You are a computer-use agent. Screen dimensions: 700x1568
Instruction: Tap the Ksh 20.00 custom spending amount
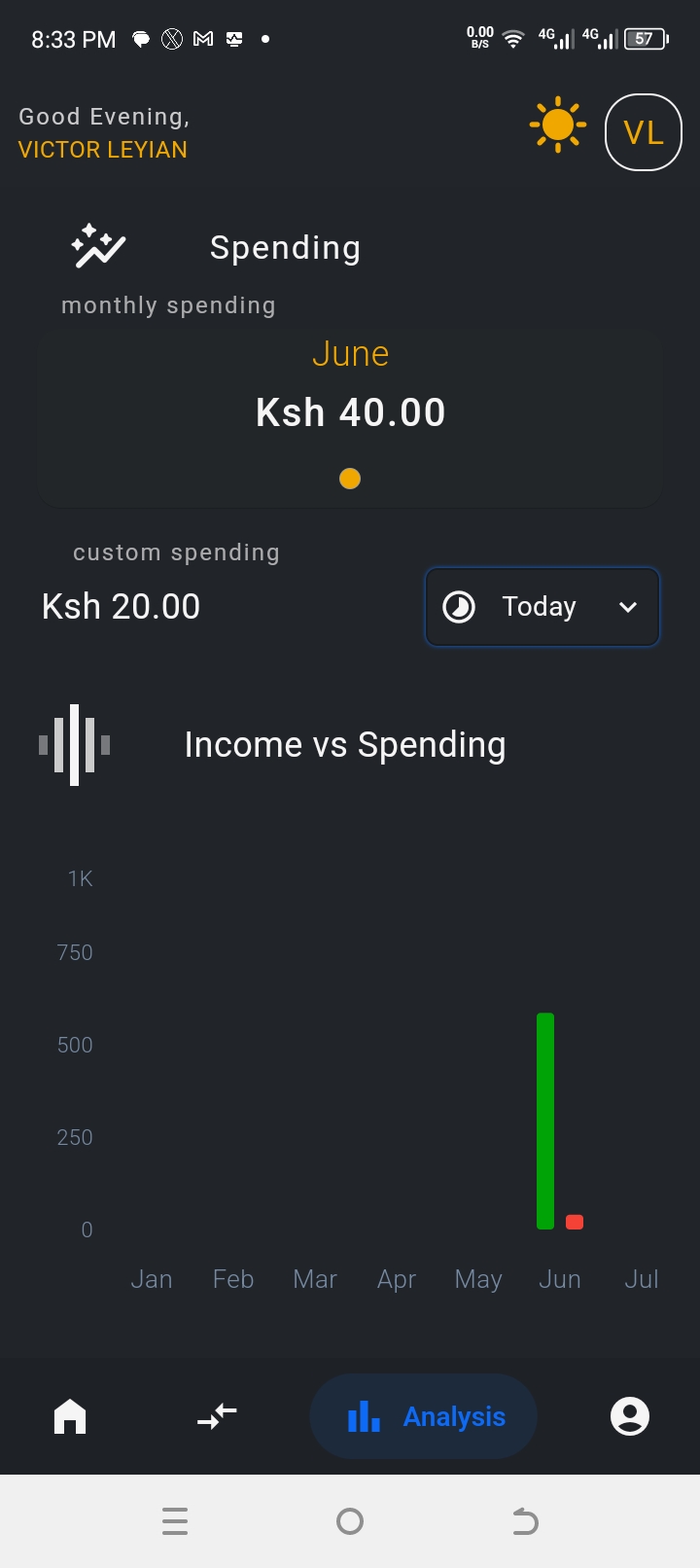point(122,607)
